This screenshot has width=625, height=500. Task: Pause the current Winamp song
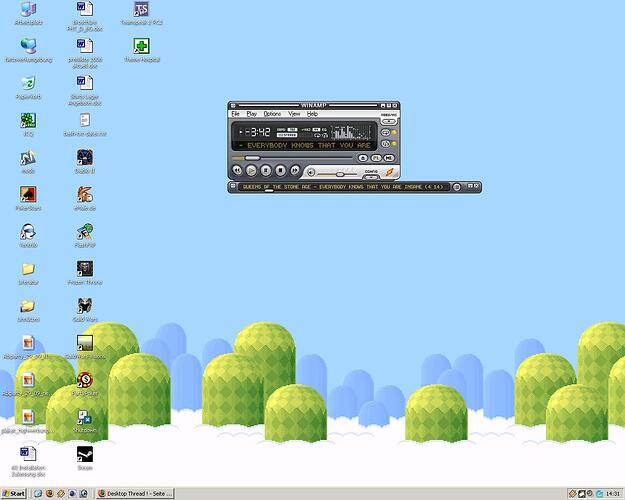[x=265, y=171]
